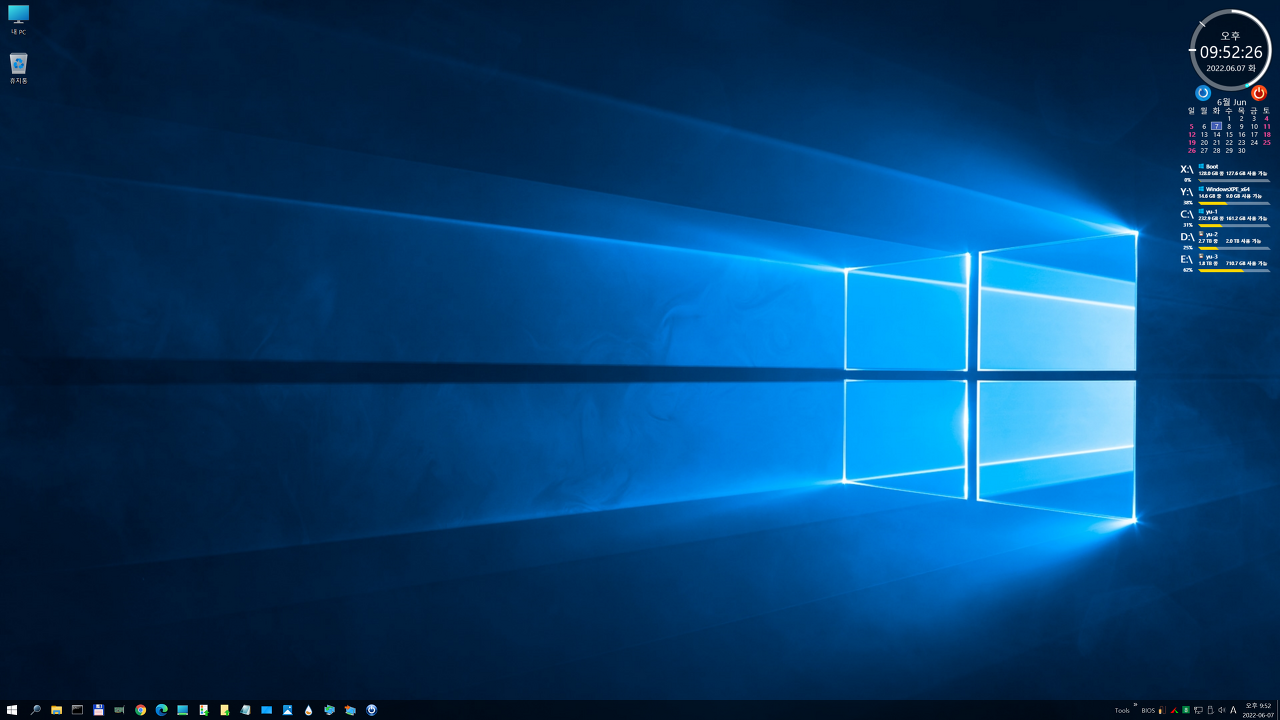Screen dimensions: 1280x720
Task: Toggle the input language A indicator
Action: 1233,710
